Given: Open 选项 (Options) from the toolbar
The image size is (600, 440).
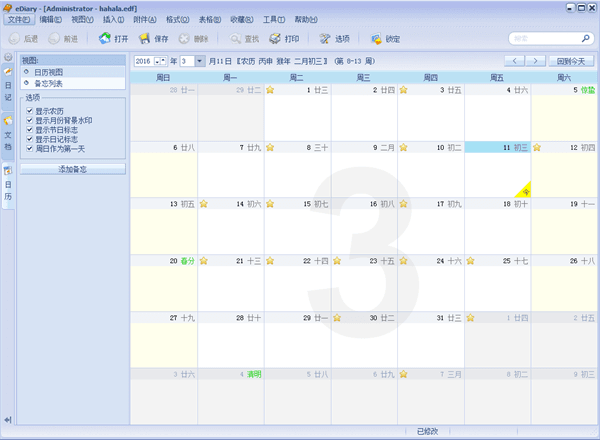Looking at the screenshot, I should click(334, 39).
